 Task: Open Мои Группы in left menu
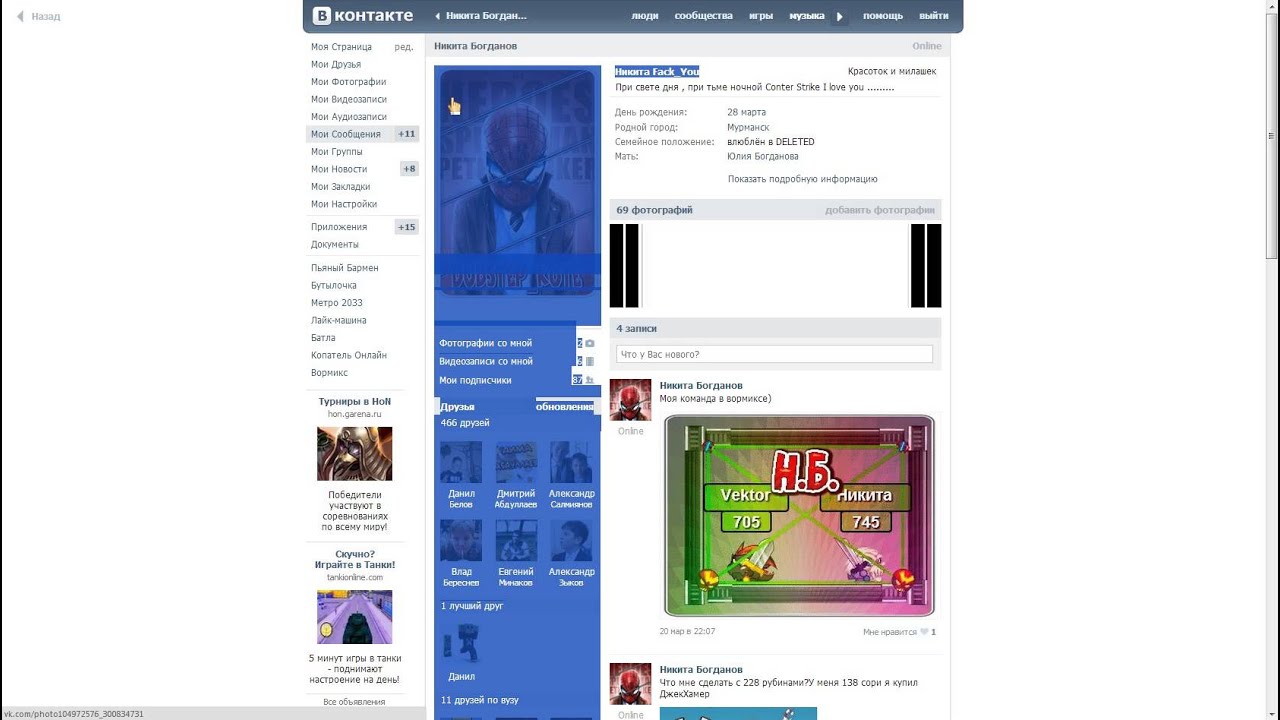[337, 152]
